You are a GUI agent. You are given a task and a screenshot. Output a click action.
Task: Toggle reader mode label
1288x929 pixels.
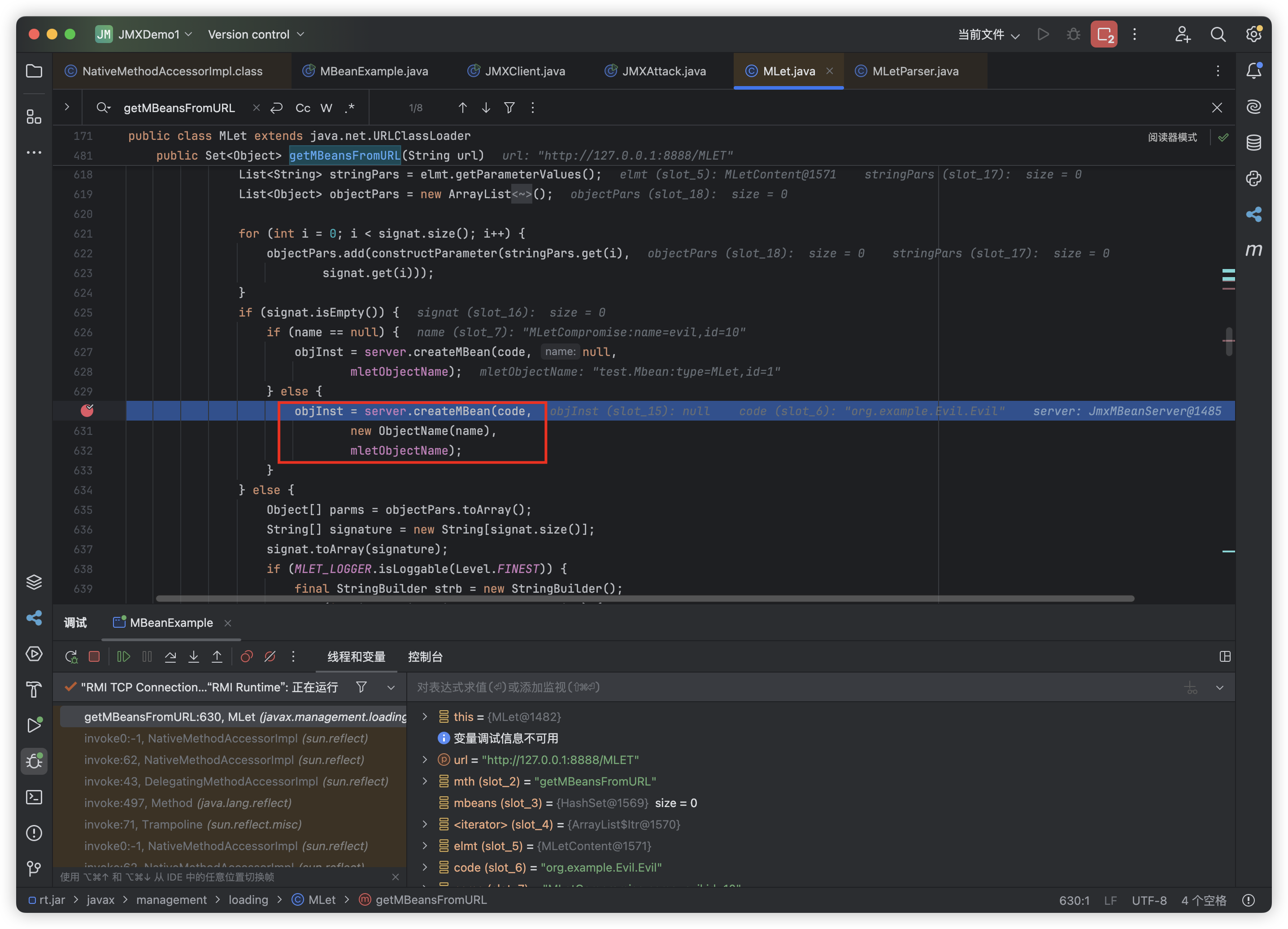click(1172, 137)
